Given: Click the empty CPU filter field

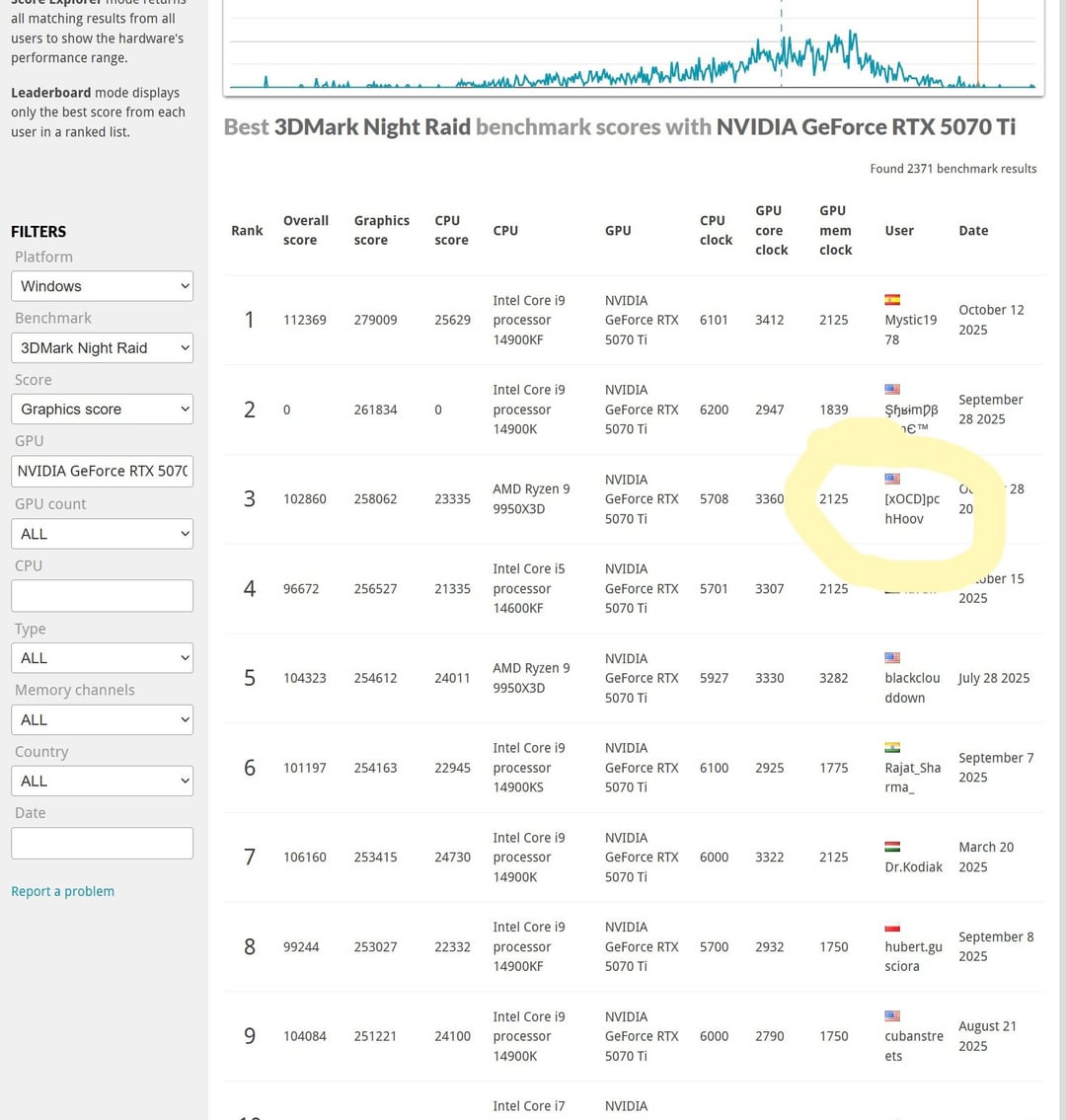Looking at the screenshot, I should (103, 596).
